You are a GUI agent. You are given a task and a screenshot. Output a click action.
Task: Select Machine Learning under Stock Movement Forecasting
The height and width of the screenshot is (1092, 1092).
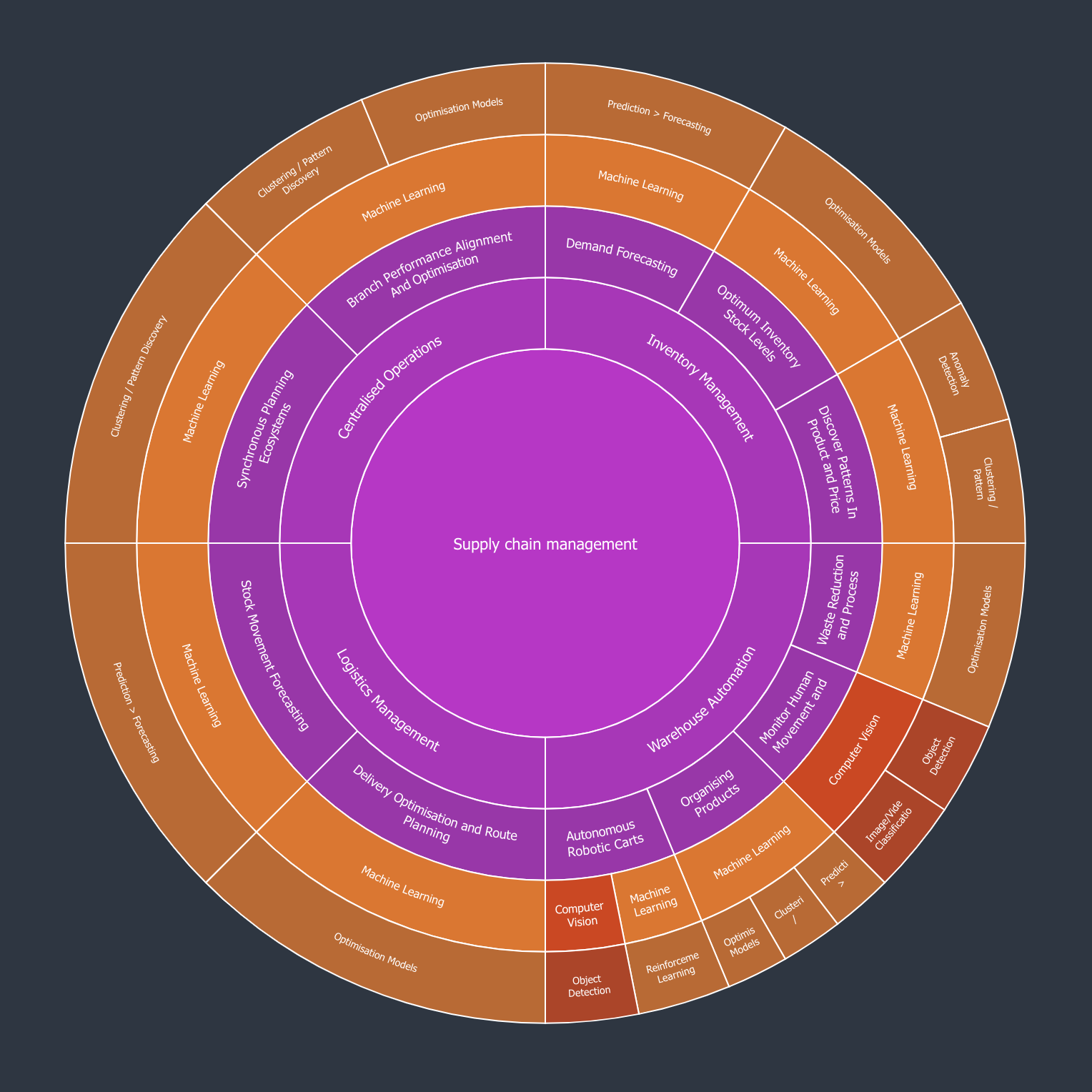click(x=201, y=685)
